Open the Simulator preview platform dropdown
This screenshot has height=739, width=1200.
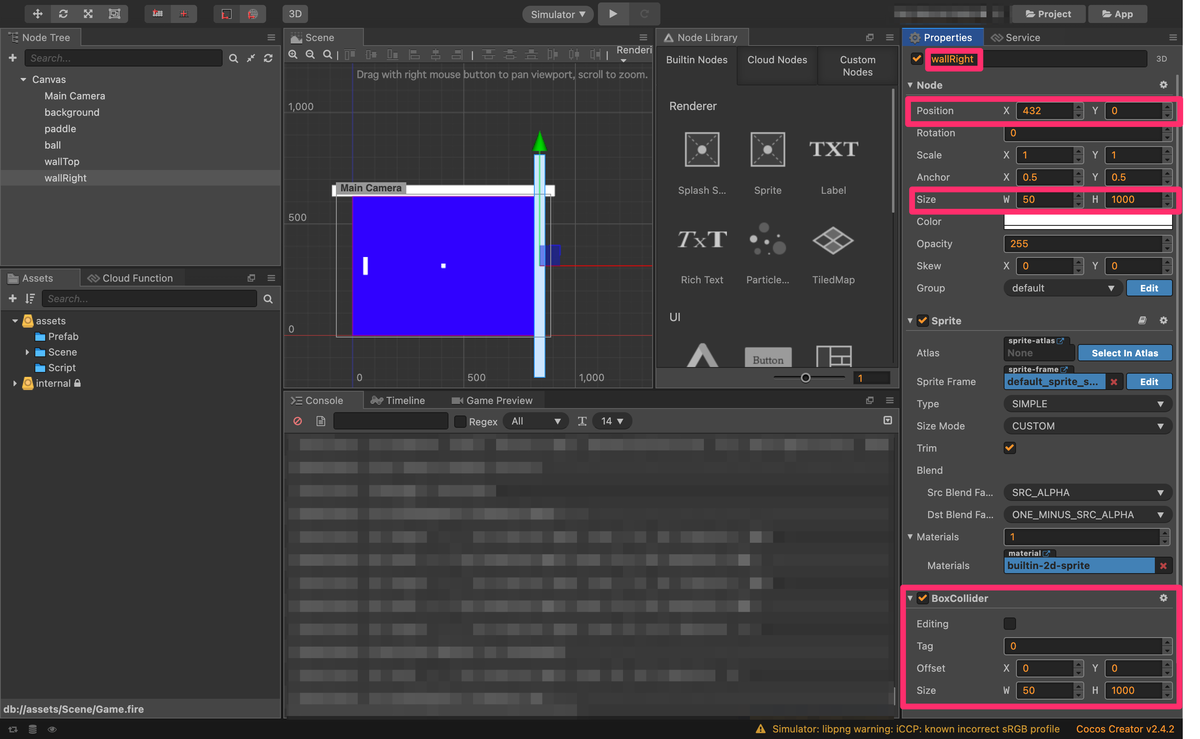pos(558,14)
